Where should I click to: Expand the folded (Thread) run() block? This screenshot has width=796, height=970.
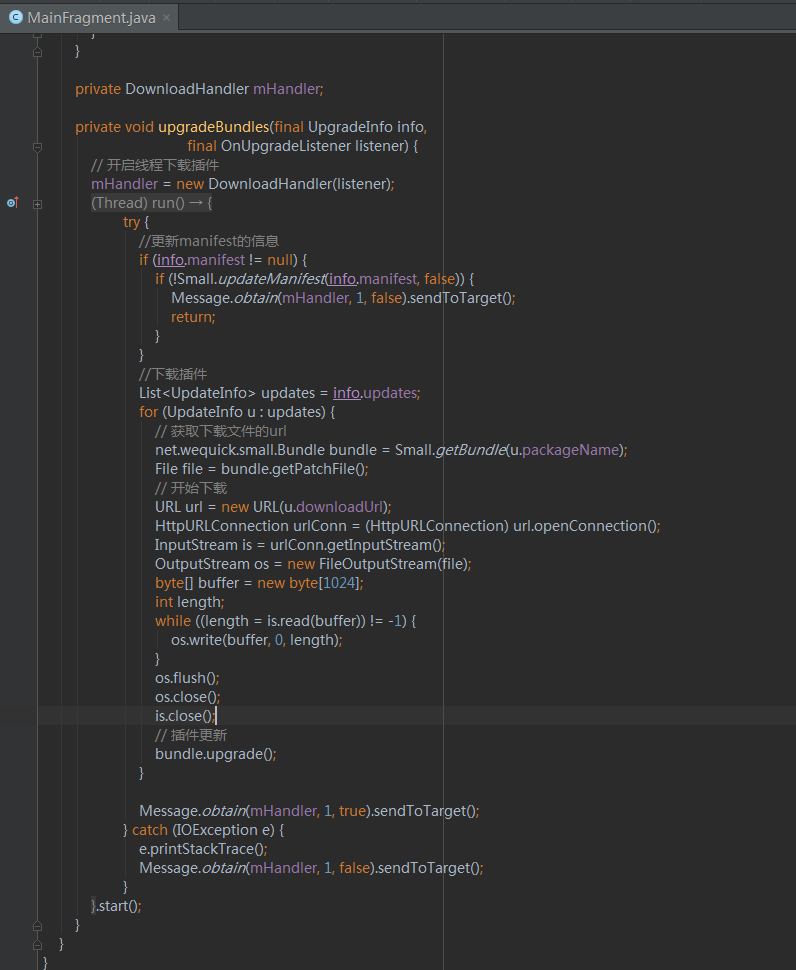point(38,203)
